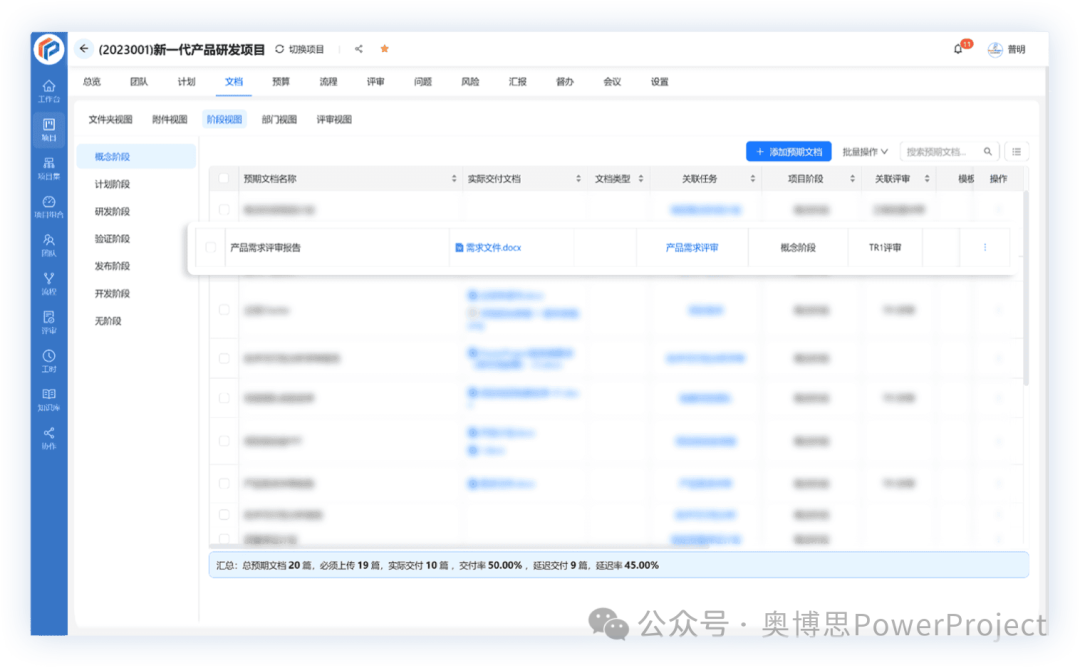Click the 团队 icon in the left sidebar

tap(47, 243)
